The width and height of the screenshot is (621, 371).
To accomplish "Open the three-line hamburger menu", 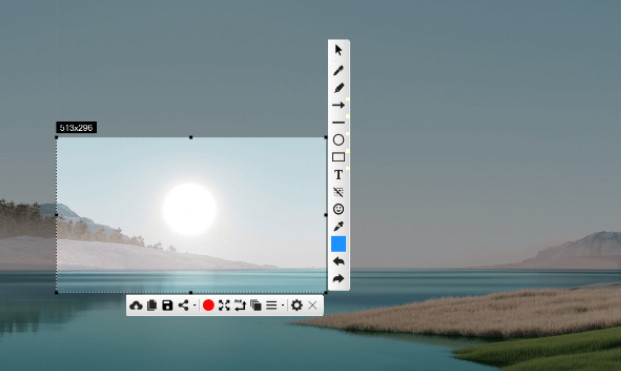I will click(x=271, y=305).
